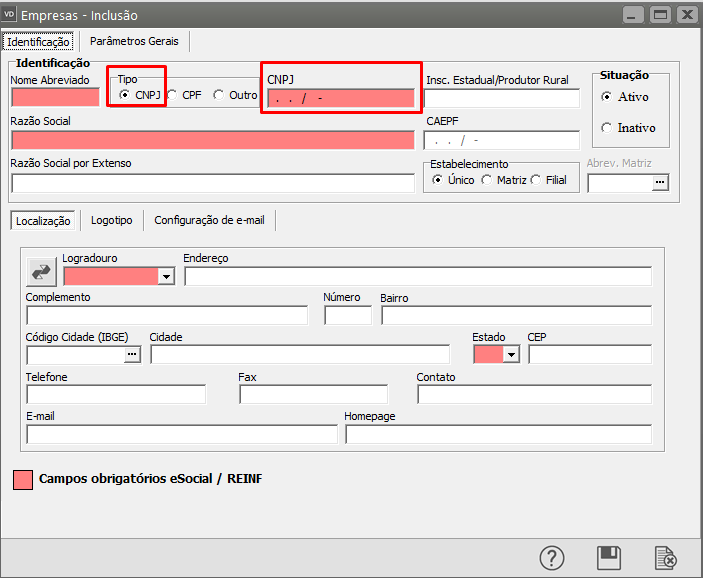Click the Razão Social input field
This screenshot has height=578, width=703.
coord(212,140)
